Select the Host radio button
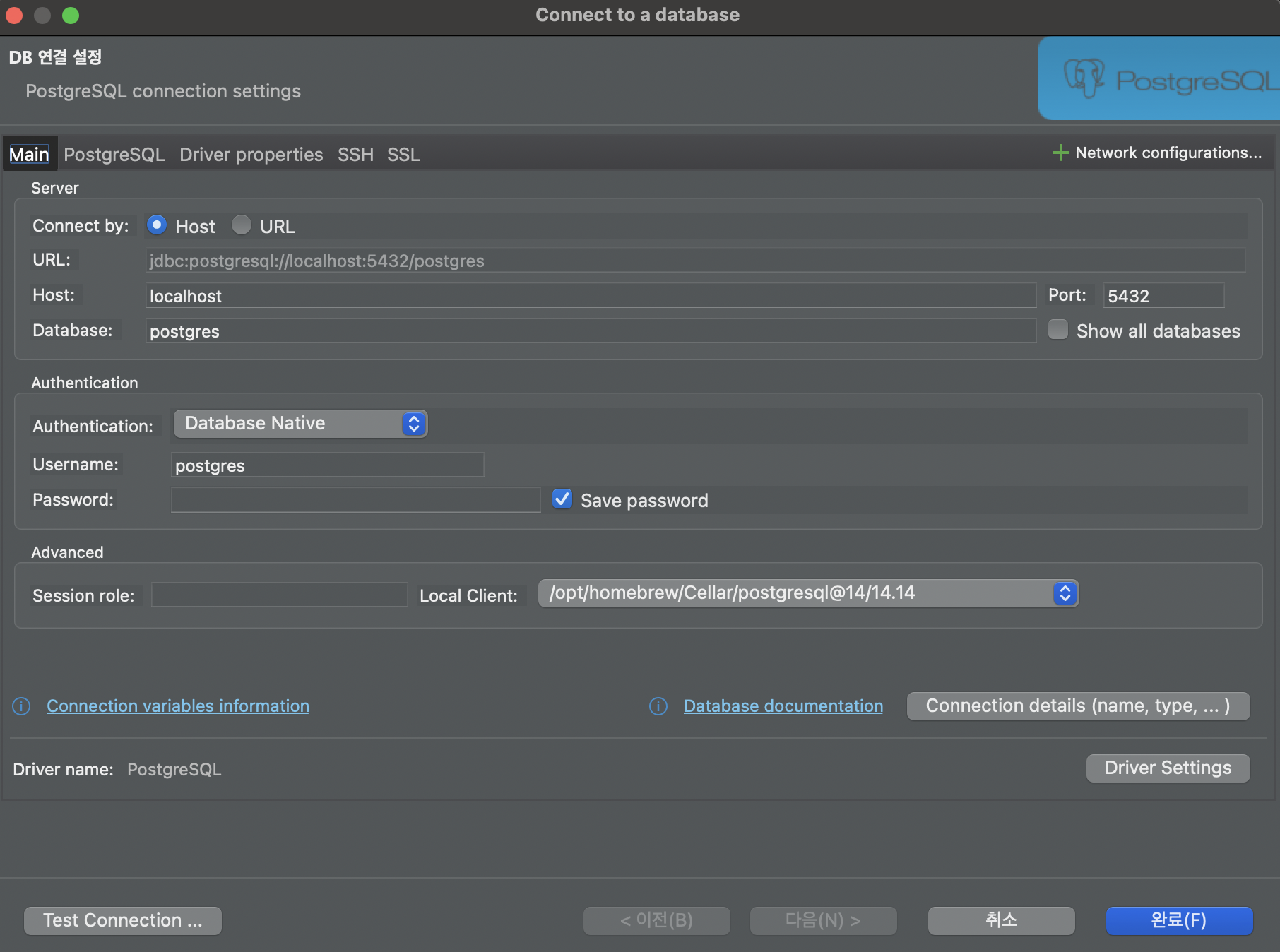This screenshot has height=952, width=1280. (x=157, y=225)
